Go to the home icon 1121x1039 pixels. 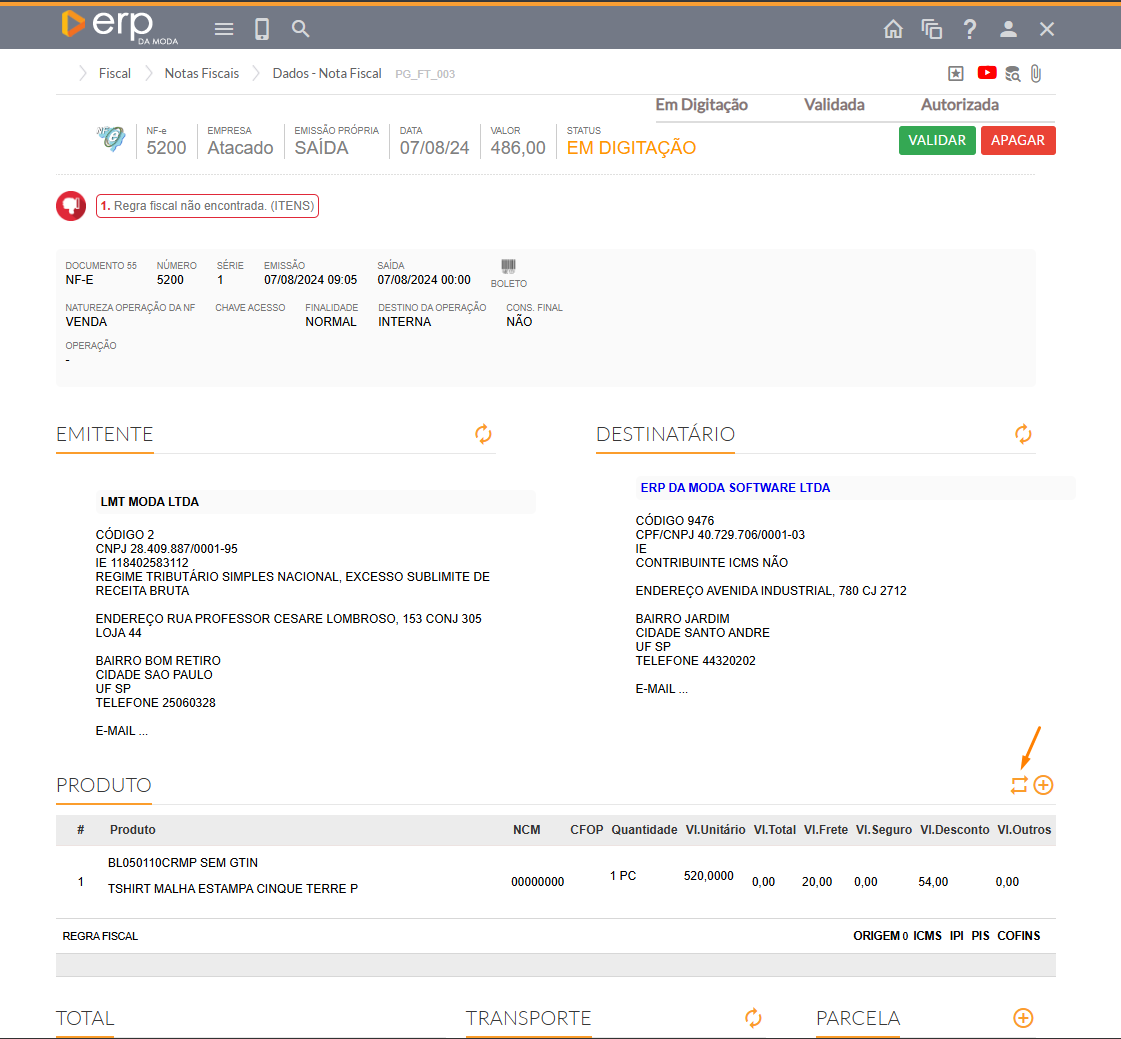point(893,29)
